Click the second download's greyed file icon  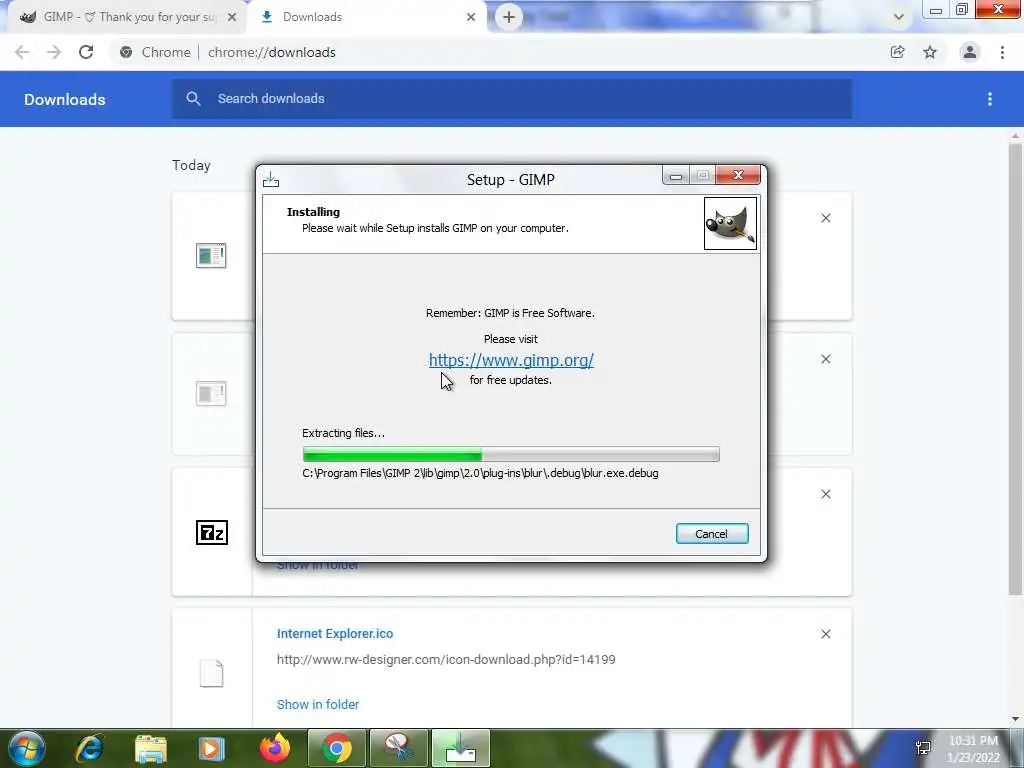pos(211,393)
